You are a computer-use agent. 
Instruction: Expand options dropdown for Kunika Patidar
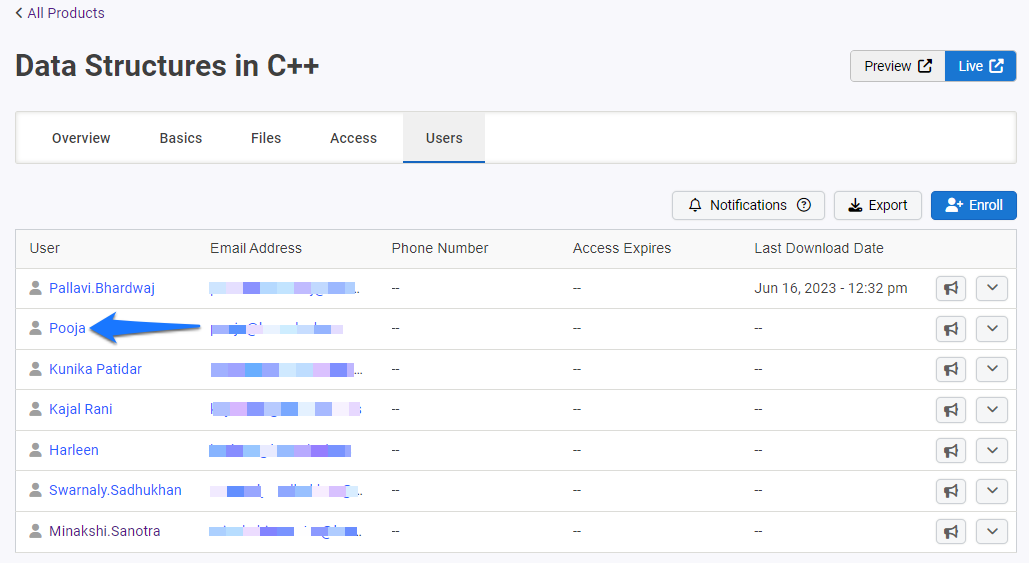click(x=992, y=369)
